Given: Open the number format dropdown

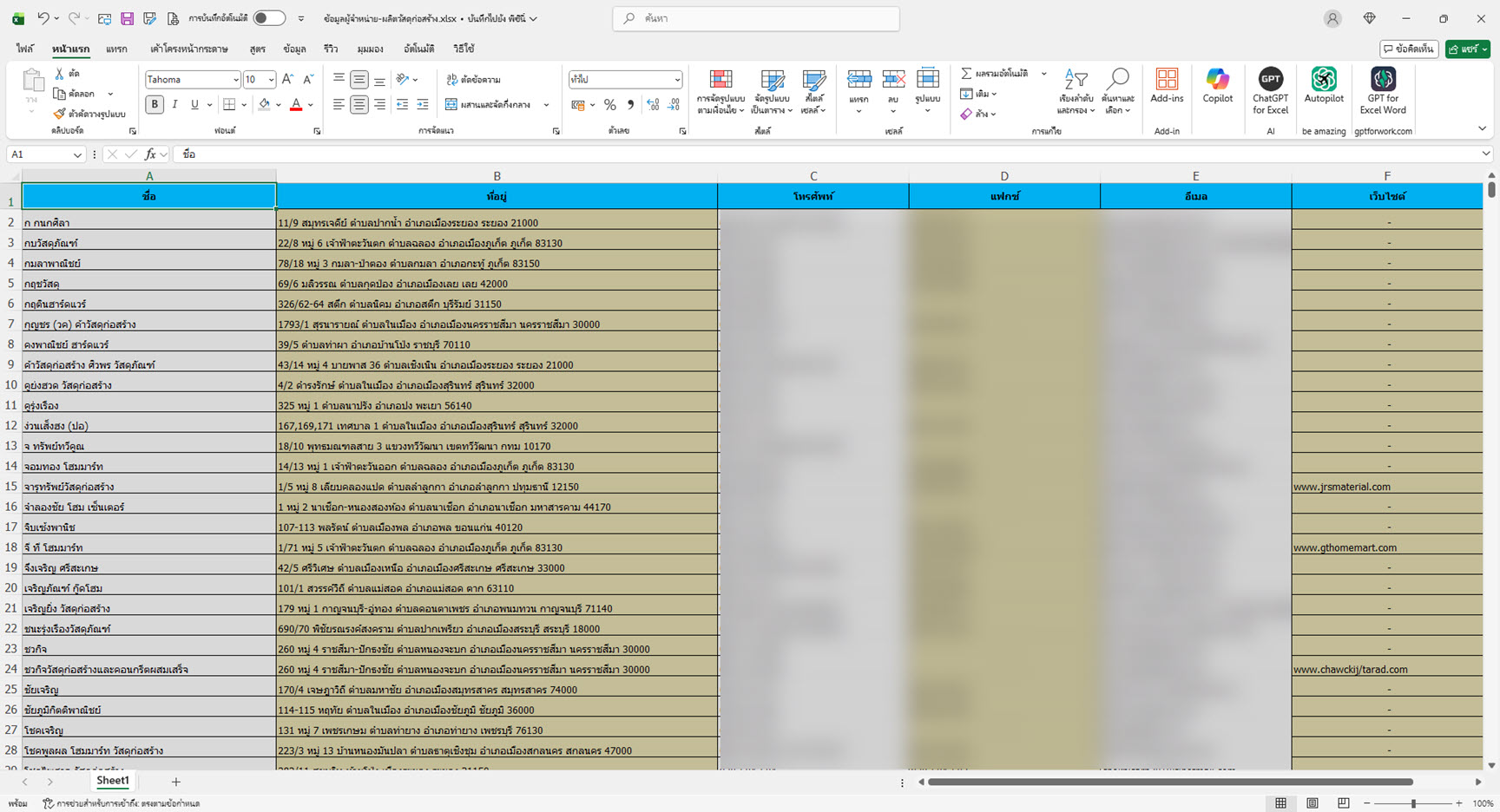Looking at the screenshot, I should [677, 80].
